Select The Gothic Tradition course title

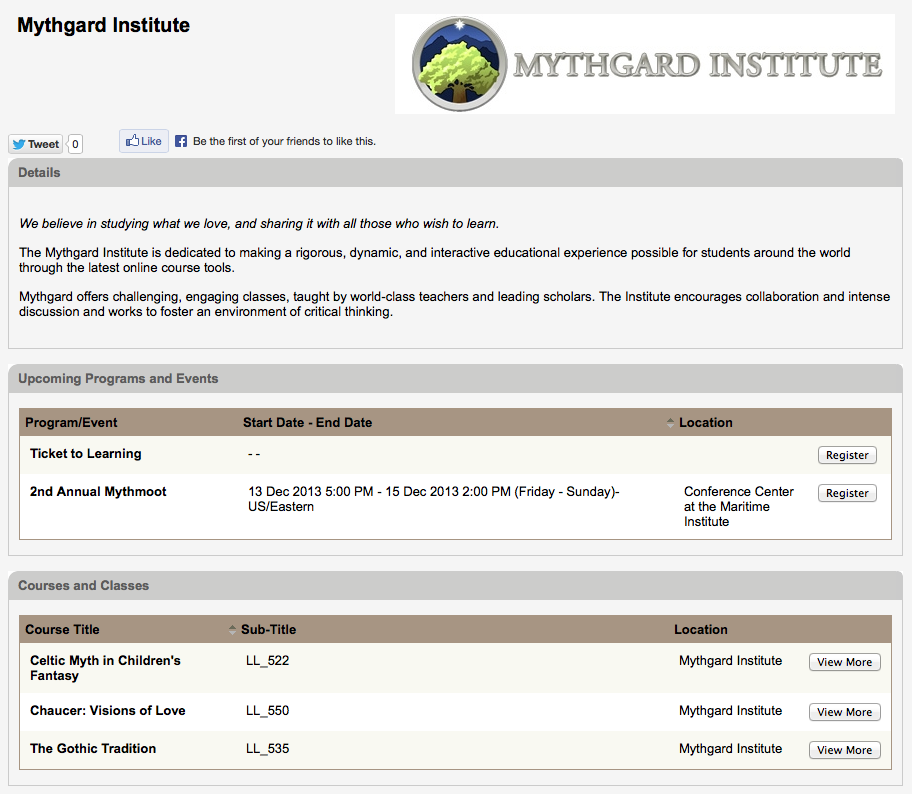tap(93, 748)
